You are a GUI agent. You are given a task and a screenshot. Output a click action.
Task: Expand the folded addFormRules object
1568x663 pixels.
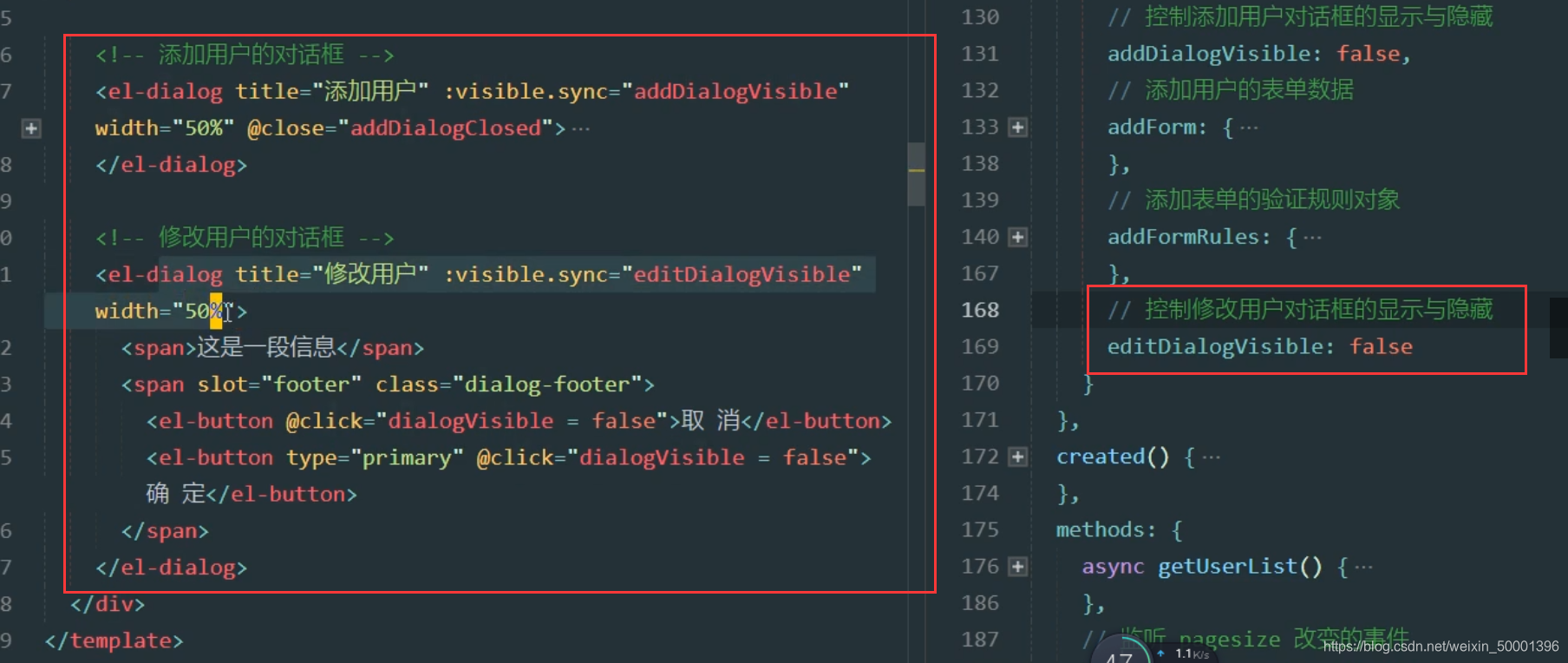click(x=1018, y=237)
